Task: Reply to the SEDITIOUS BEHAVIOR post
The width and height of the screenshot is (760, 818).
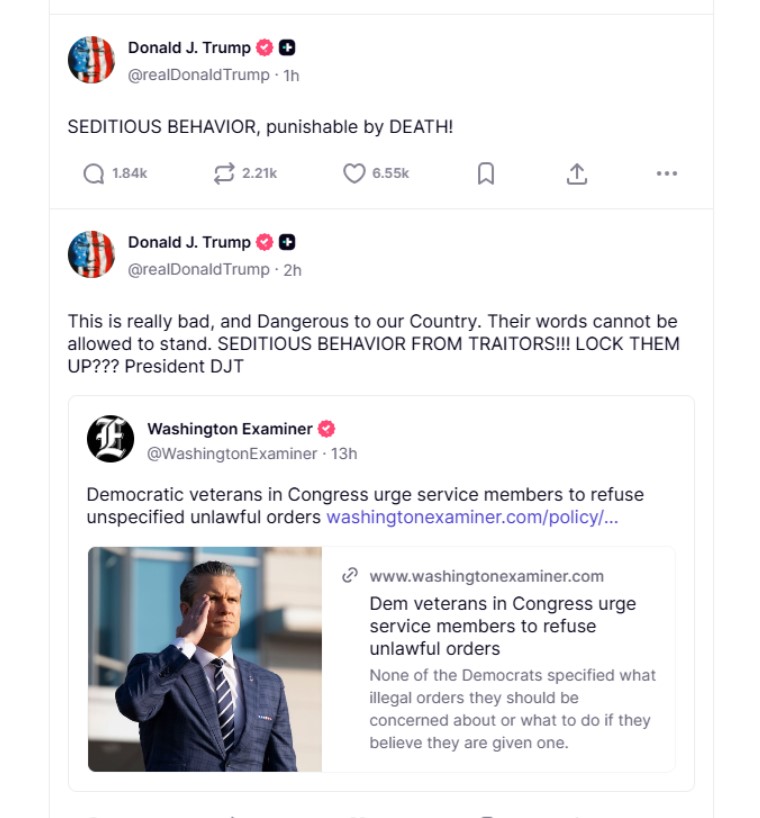Action: [94, 174]
